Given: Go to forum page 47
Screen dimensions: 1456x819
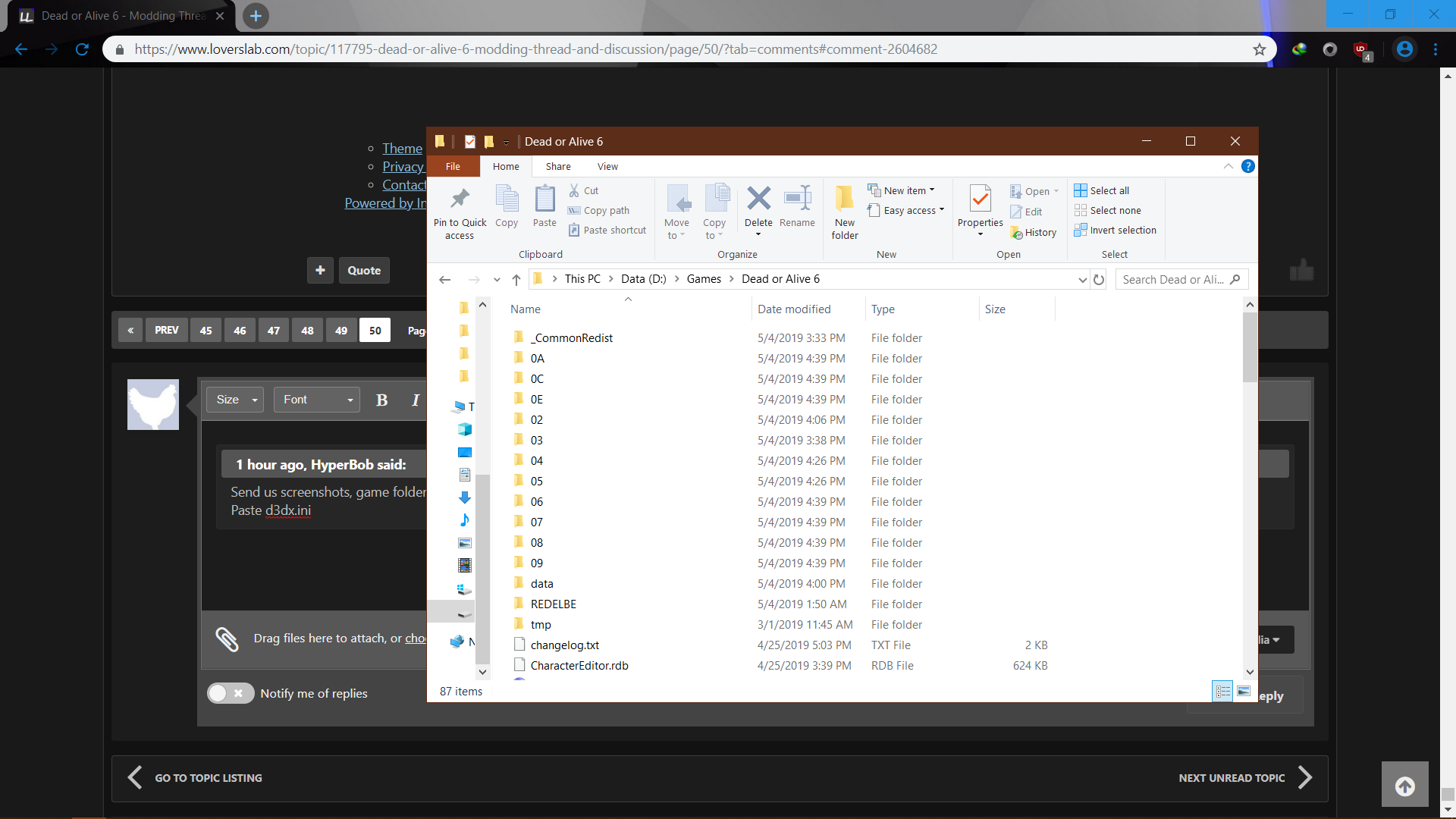Looking at the screenshot, I should pos(274,330).
